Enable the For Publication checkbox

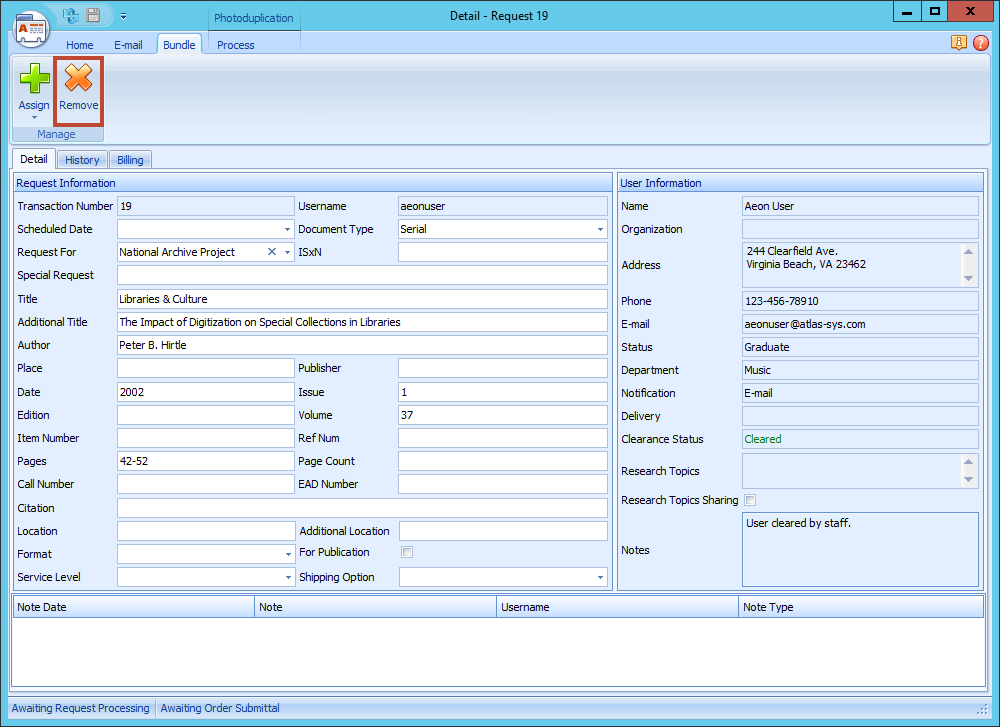(407, 552)
